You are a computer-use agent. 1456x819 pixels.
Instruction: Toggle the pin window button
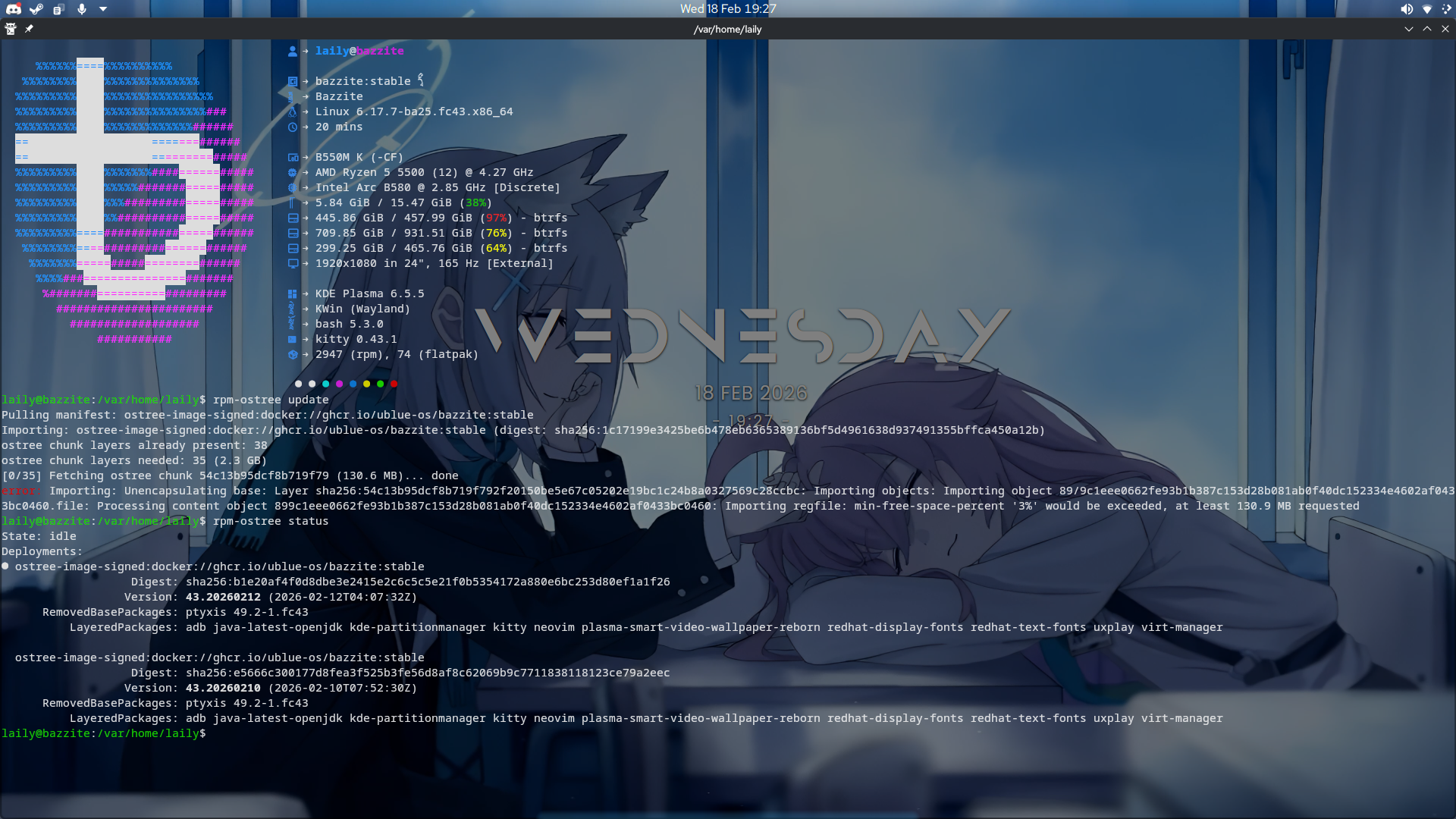29,29
